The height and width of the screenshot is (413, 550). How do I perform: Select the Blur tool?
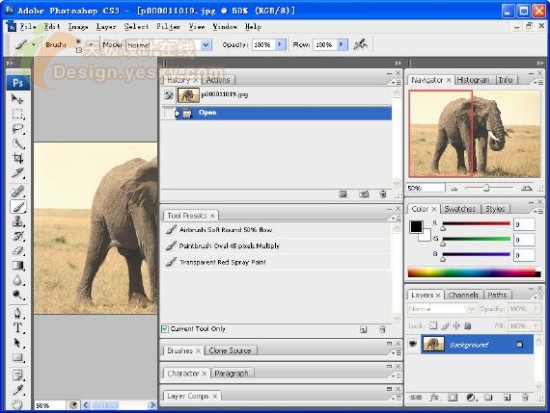(17, 280)
